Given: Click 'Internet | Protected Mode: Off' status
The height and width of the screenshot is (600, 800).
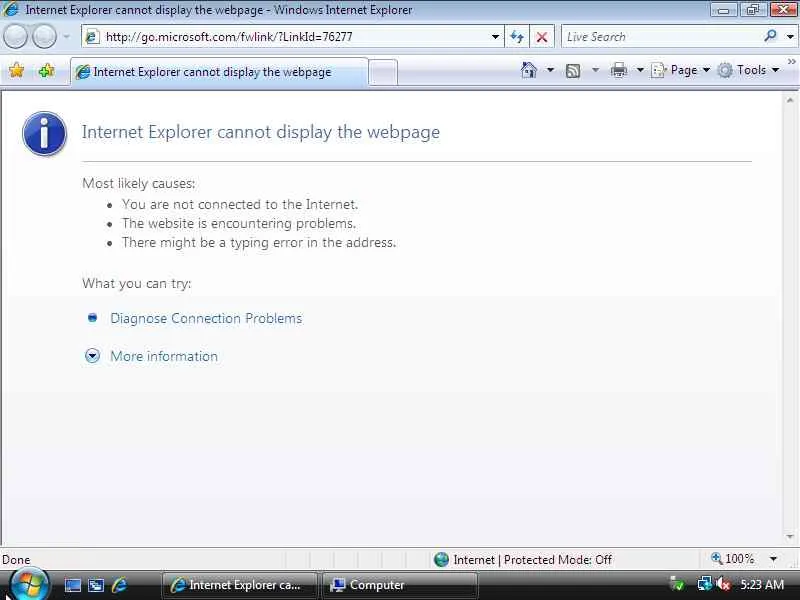Looking at the screenshot, I should [533, 560].
